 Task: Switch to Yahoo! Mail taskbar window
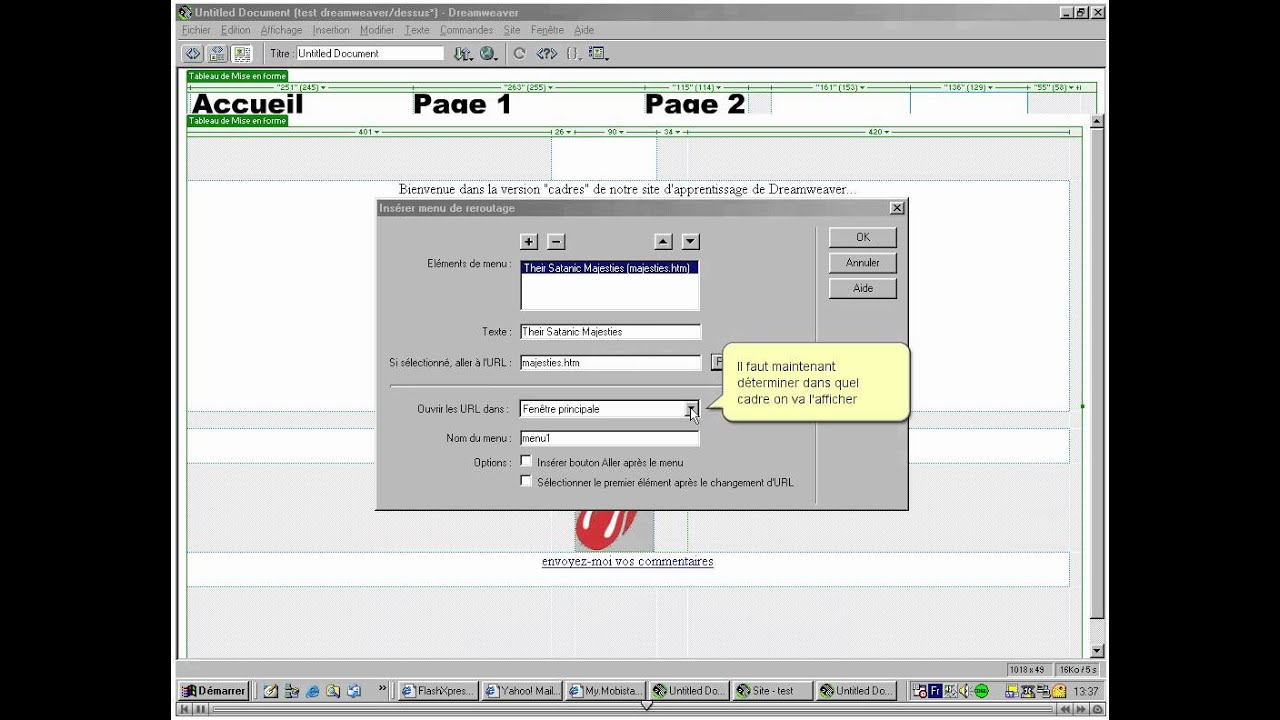coord(520,691)
